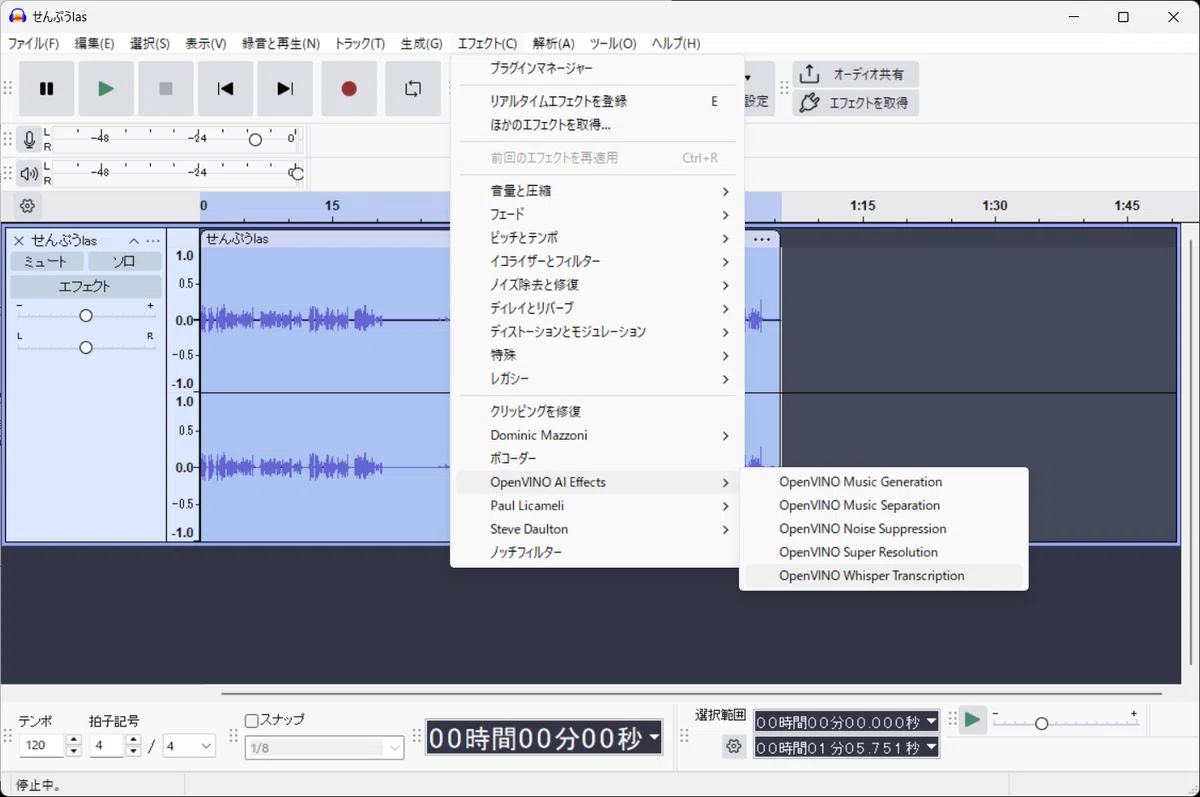The image size is (1200, 797).
Task: Choose OpenVINO Music Generation
Action: [884, 482]
